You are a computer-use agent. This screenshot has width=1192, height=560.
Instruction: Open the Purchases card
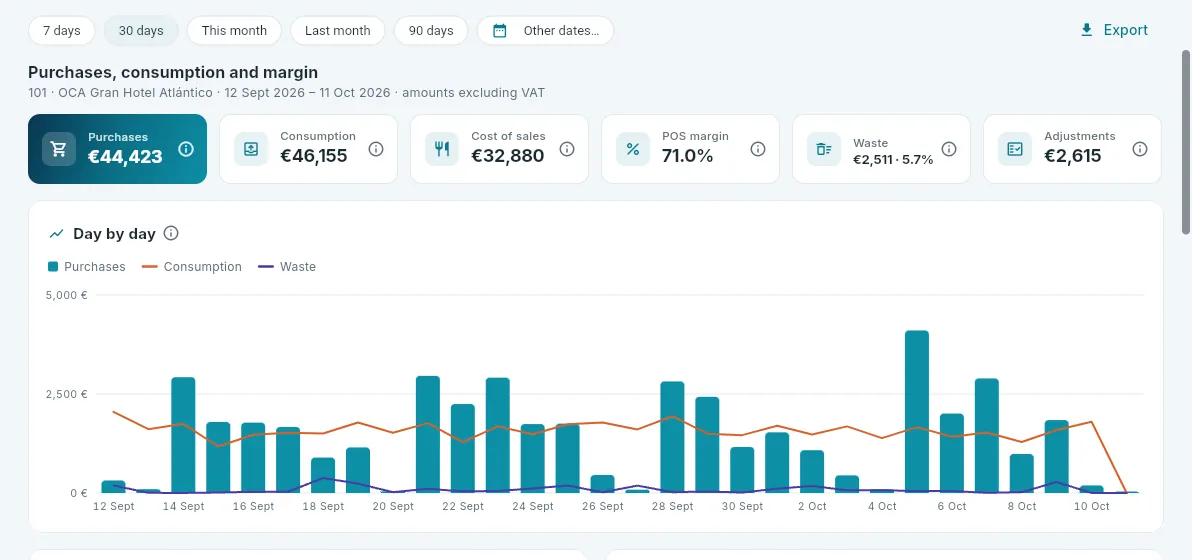point(117,149)
